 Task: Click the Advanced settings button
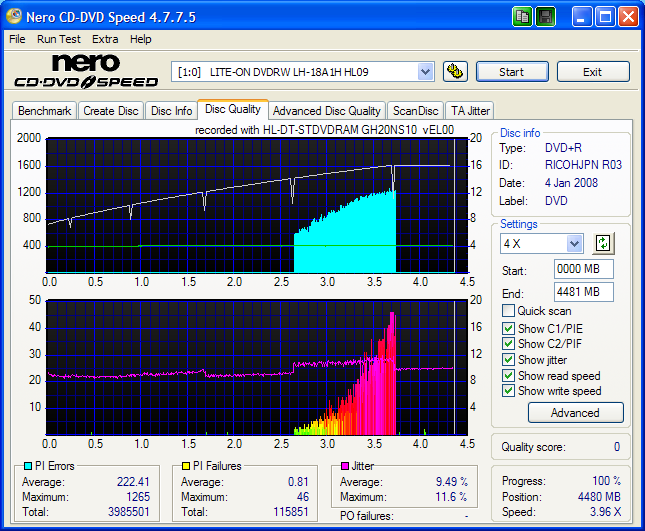574,412
